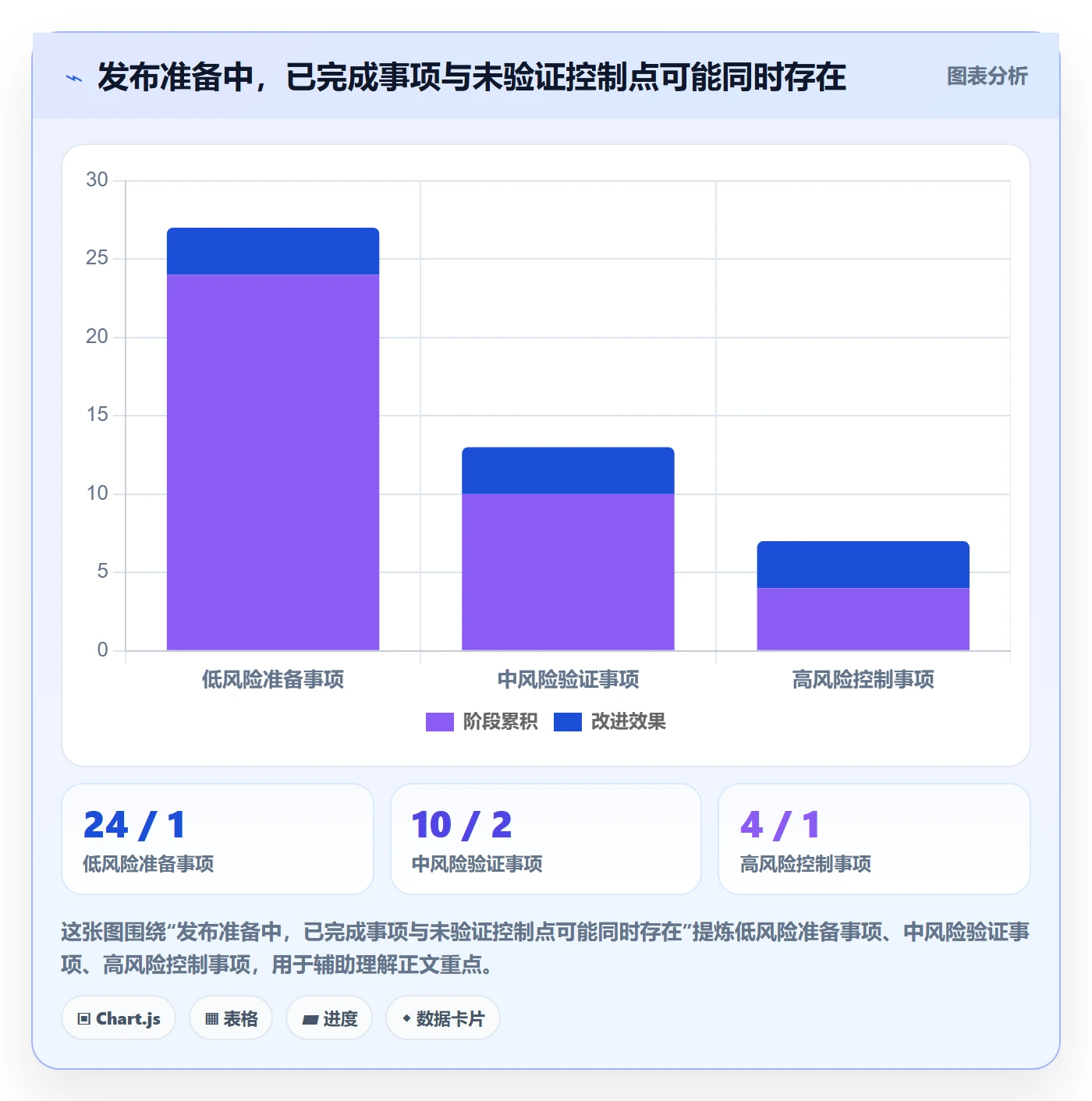Click the bar icon in 进度 chip
This screenshot has width=1092, height=1101.
coord(310,1019)
